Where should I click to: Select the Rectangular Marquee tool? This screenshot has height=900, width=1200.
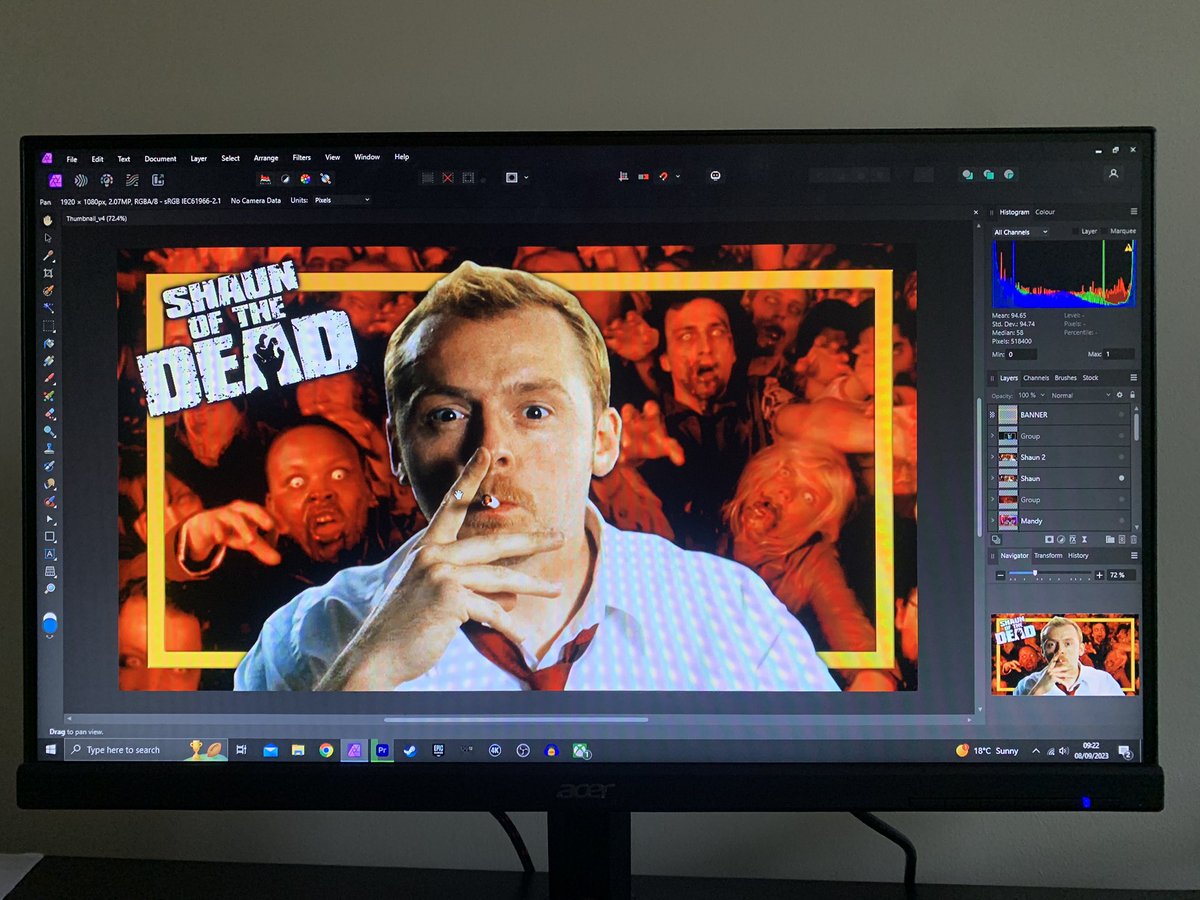[48, 327]
